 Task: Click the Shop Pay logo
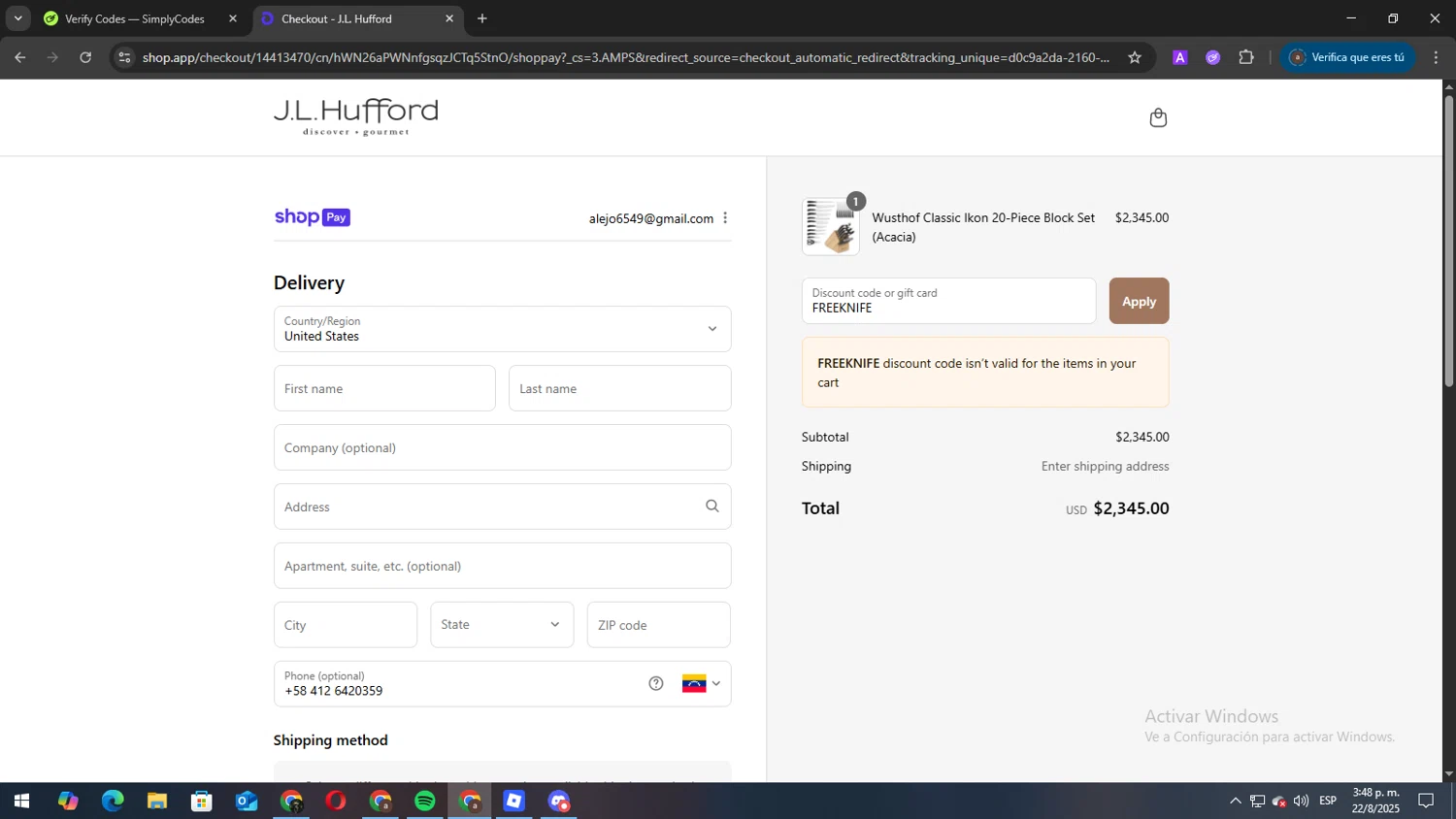pyautogui.click(x=312, y=217)
